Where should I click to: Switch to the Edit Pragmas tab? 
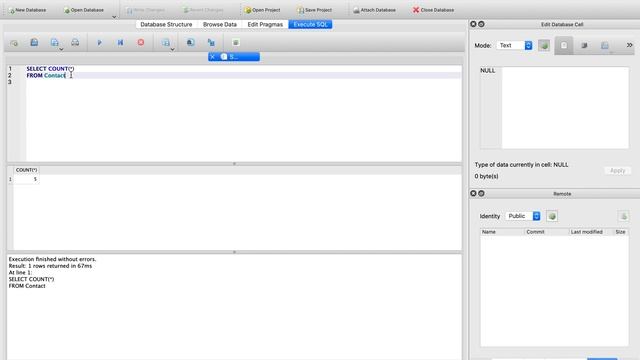pyautogui.click(x=265, y=24)
